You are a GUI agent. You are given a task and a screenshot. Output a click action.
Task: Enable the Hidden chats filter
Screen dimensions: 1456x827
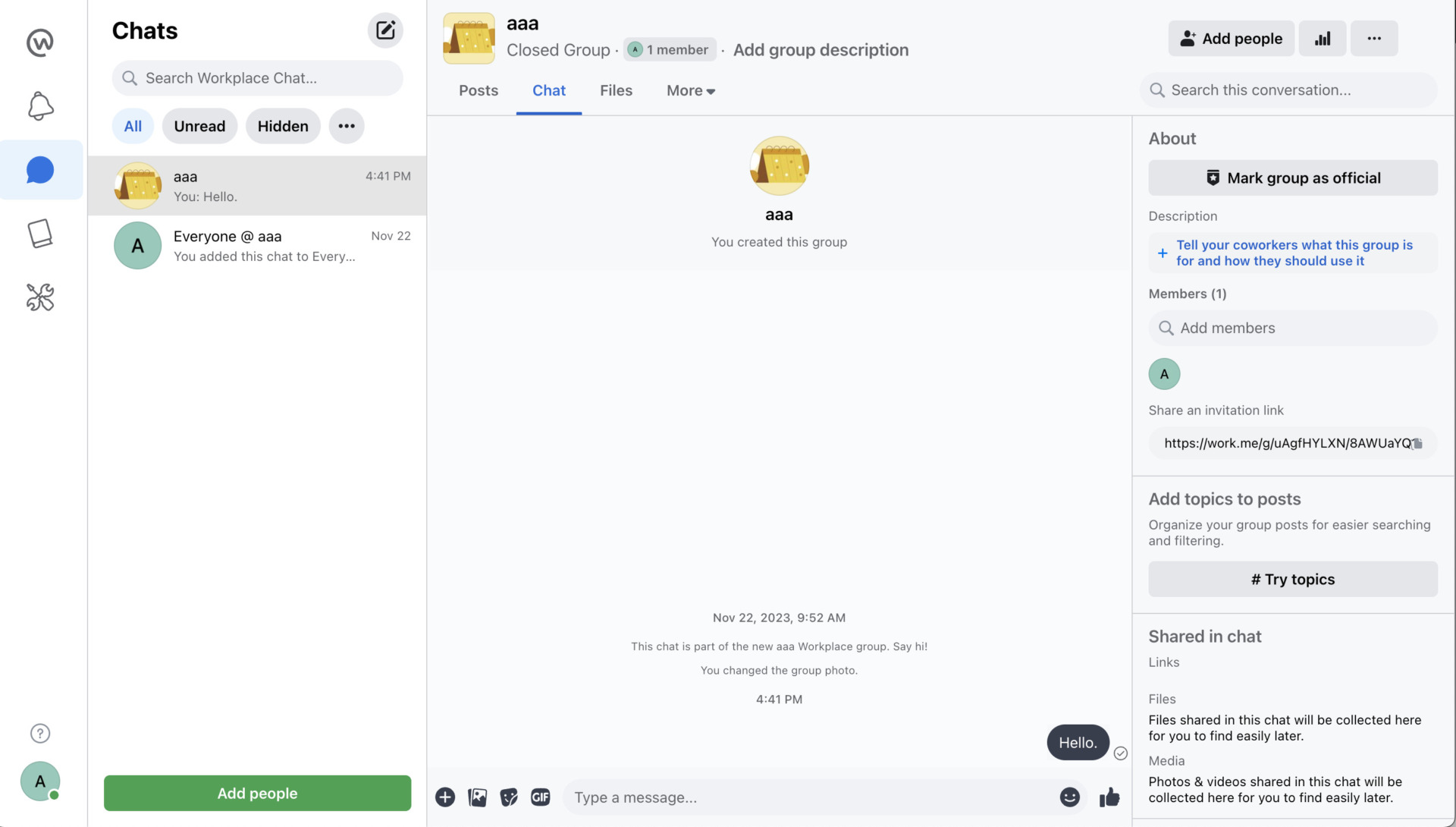(x=282, y=126)
